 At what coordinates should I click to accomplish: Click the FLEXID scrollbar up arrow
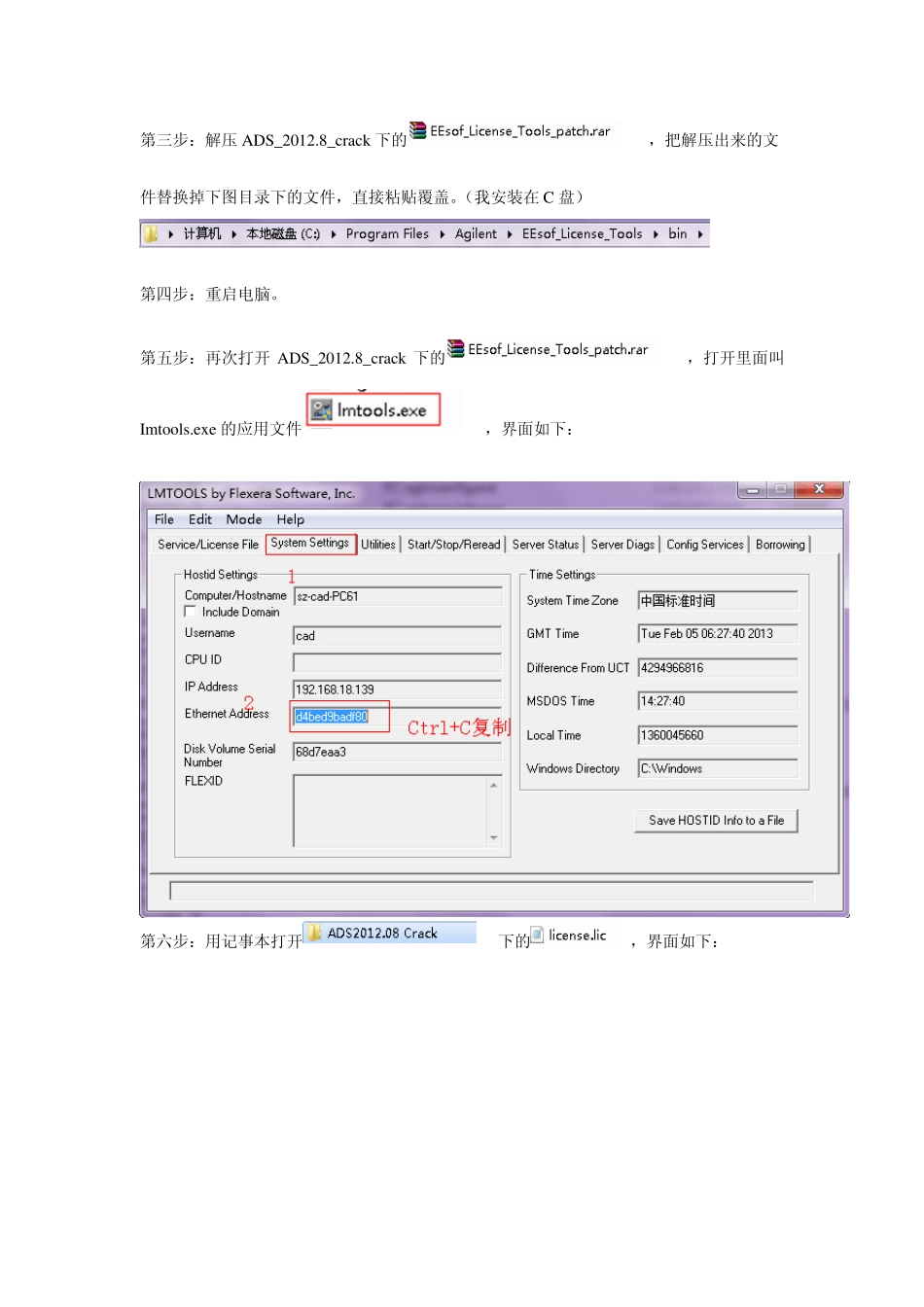[x=494, y=784]
